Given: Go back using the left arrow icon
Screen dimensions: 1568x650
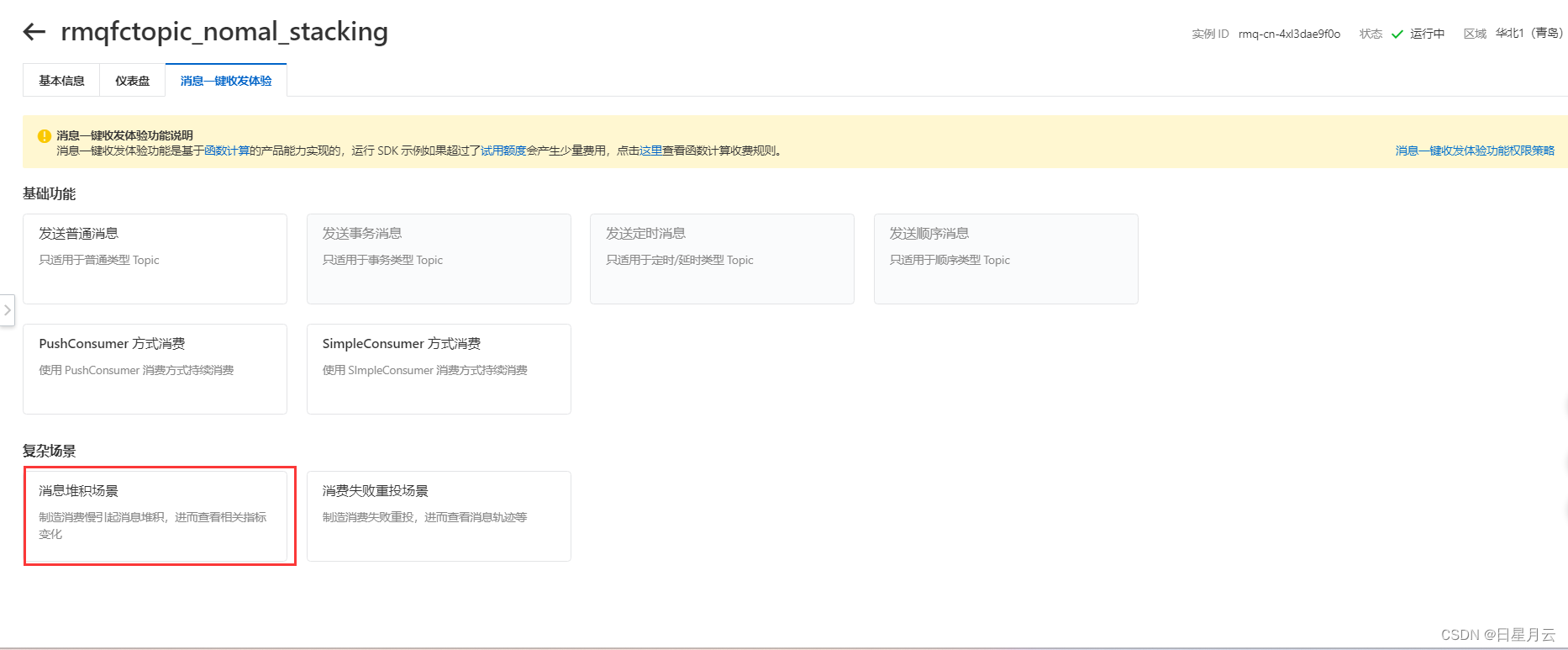Looking at the screenshot, I should [x=34, y=32].
